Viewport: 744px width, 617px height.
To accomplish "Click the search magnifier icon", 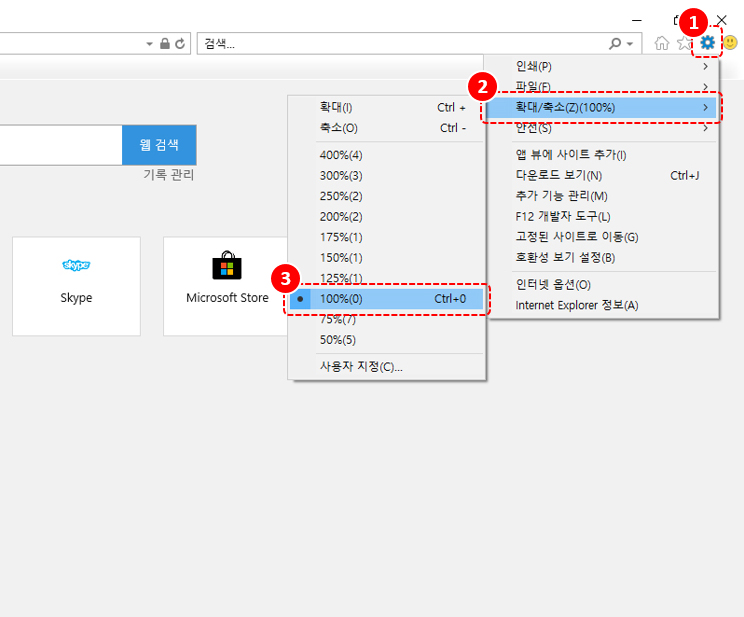I will click(x=615, y=44).
